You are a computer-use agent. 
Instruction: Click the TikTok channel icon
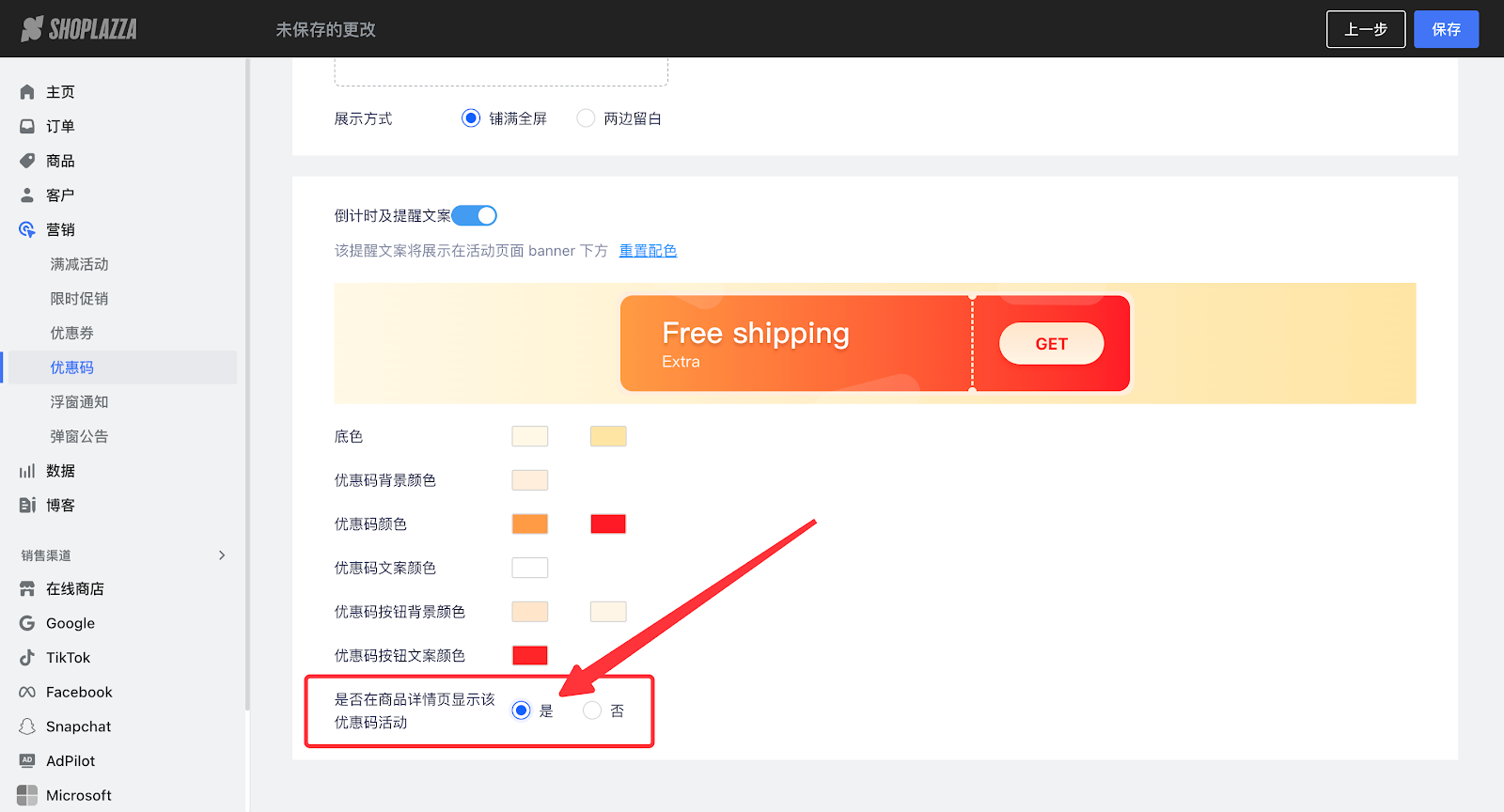point(27,658)
